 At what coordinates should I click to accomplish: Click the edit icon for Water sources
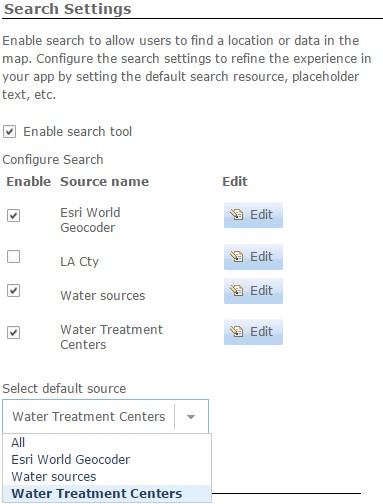[x=237, y=290]
